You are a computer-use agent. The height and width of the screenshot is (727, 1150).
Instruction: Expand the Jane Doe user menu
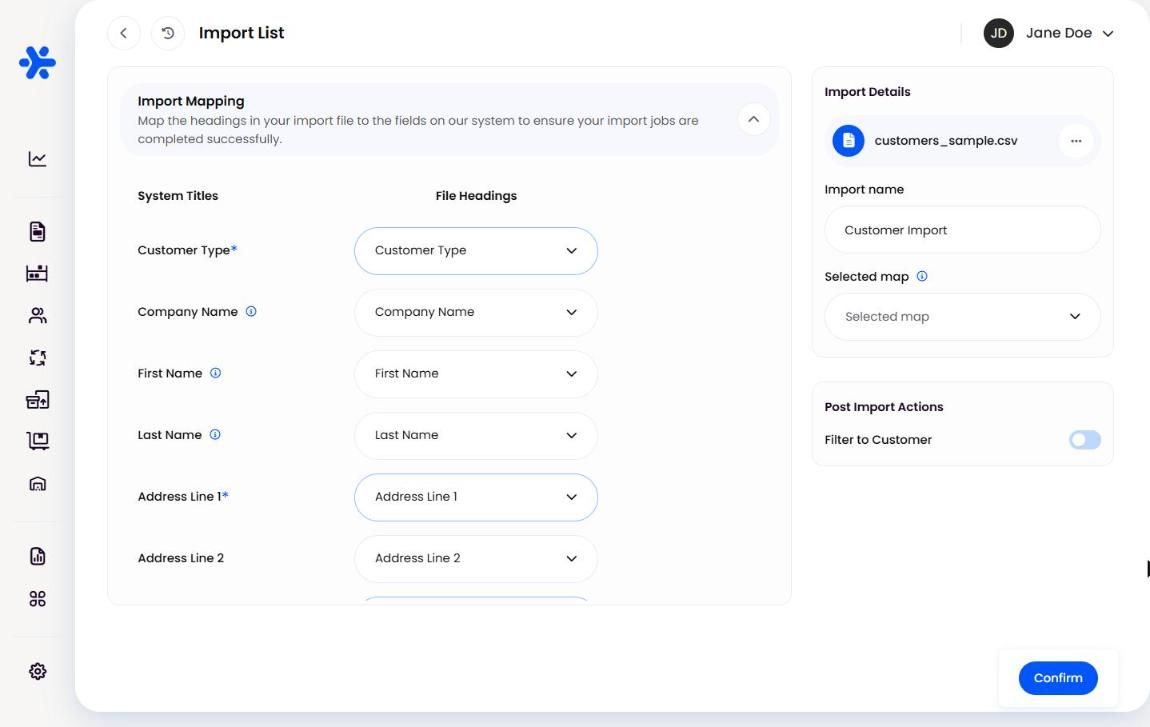1108,33
